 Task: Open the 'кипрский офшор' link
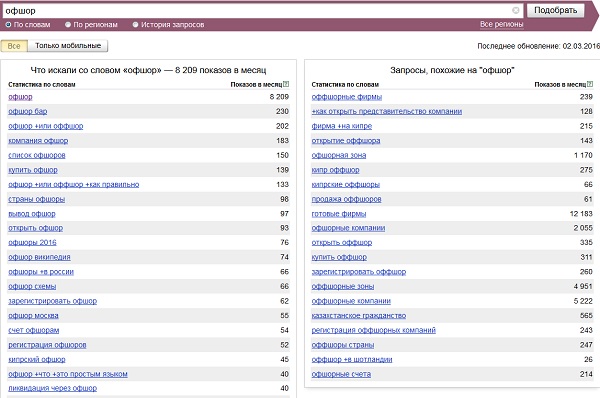pos(37,359)
